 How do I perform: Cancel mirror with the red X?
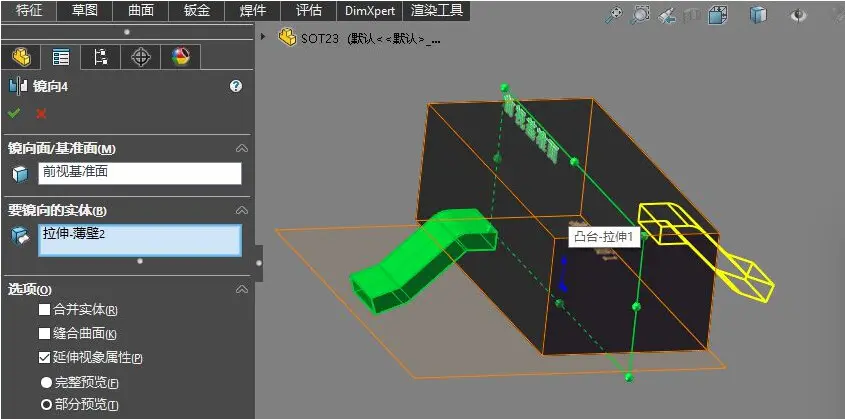click(x=41, y=114)
